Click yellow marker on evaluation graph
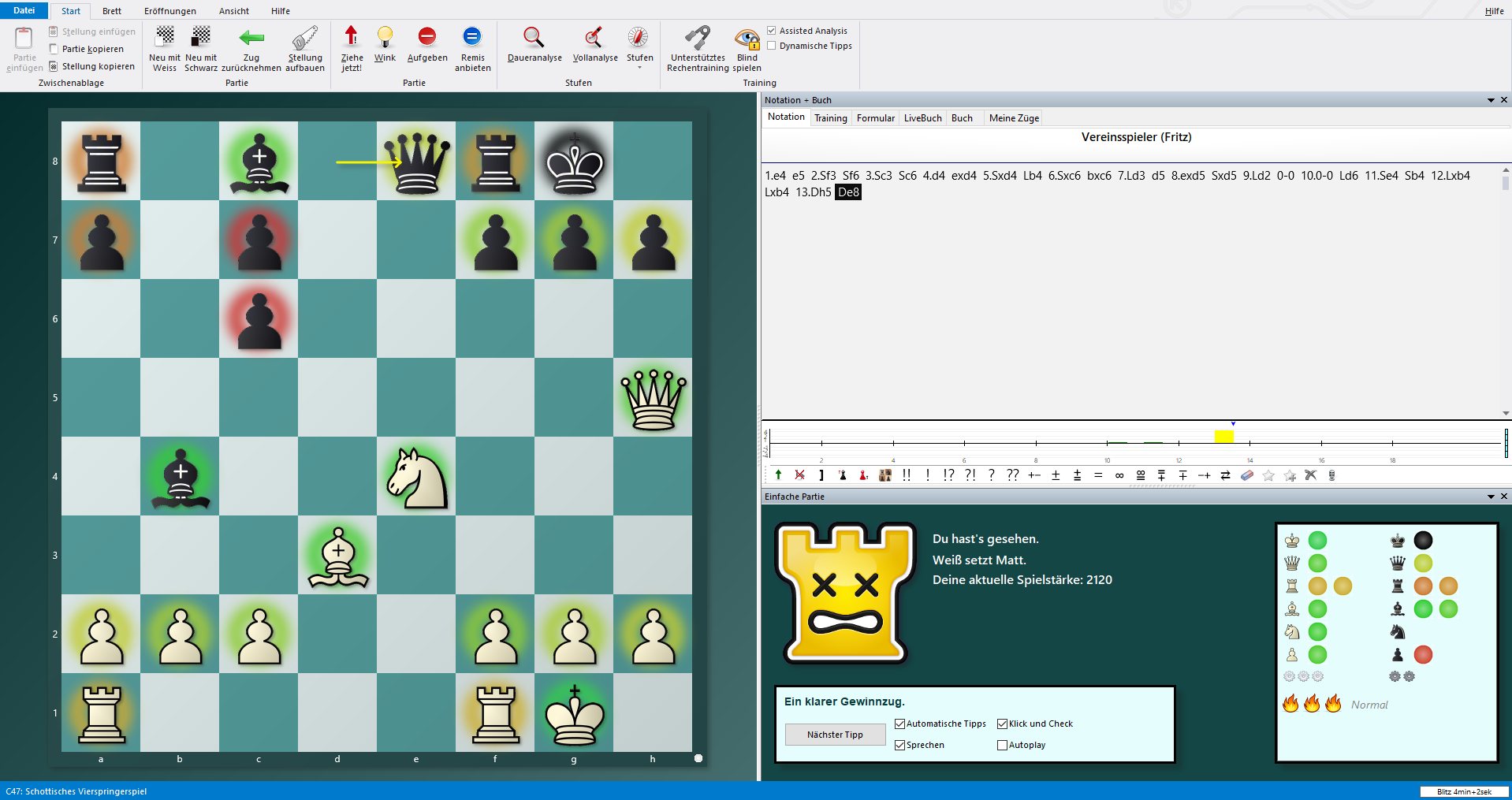This screenshot has height=800, width=1512. tap(1223, 436)
